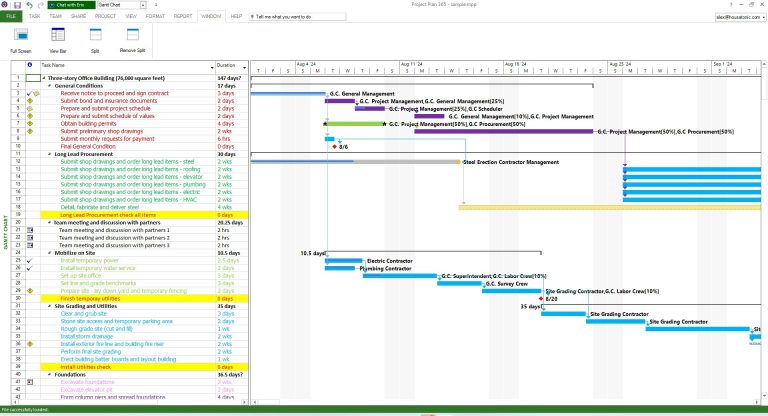Collapse the Three-story Office Building summary task
The image size is (768, 416).
coord(44,78)
